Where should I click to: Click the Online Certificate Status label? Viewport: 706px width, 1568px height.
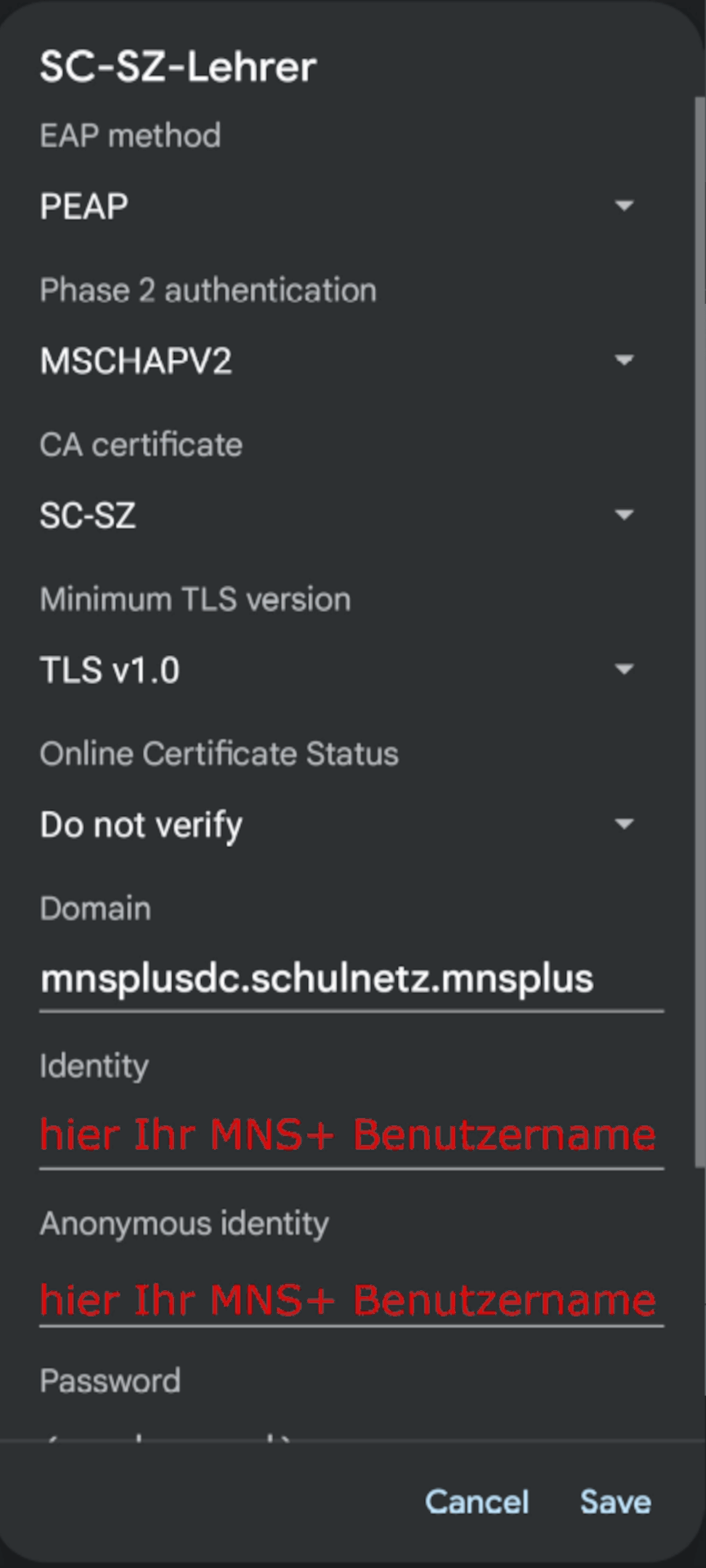pyautogui.click(x=219, y=754)
